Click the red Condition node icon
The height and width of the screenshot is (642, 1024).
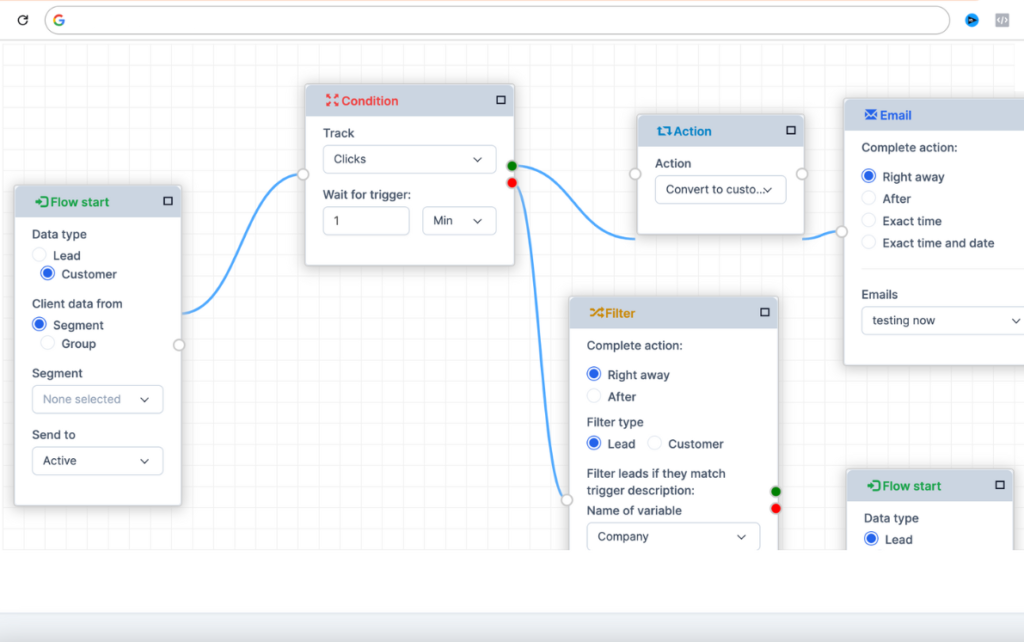click(x=332, y=101)
